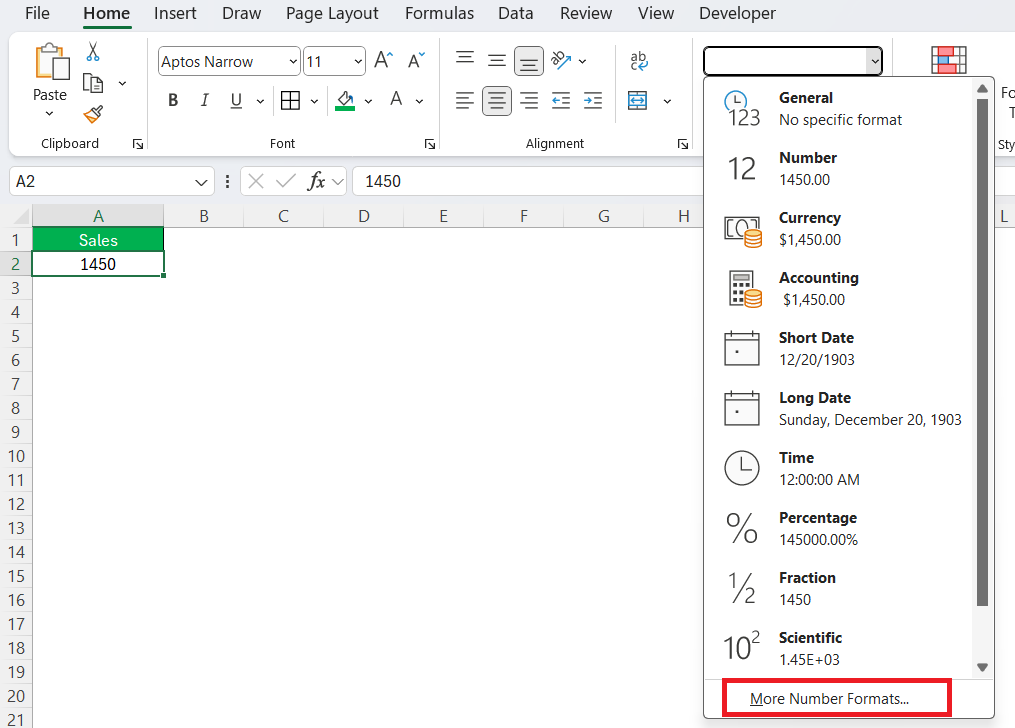Screen dimensions: 1015x728
Task: Open the font size 11 dropdown
Action: [x=358, y=61]
